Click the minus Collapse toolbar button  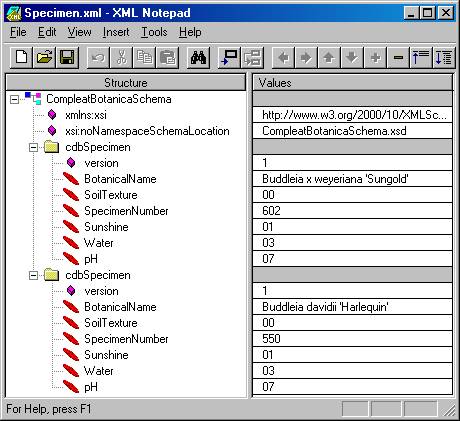(x=398, y=58)
